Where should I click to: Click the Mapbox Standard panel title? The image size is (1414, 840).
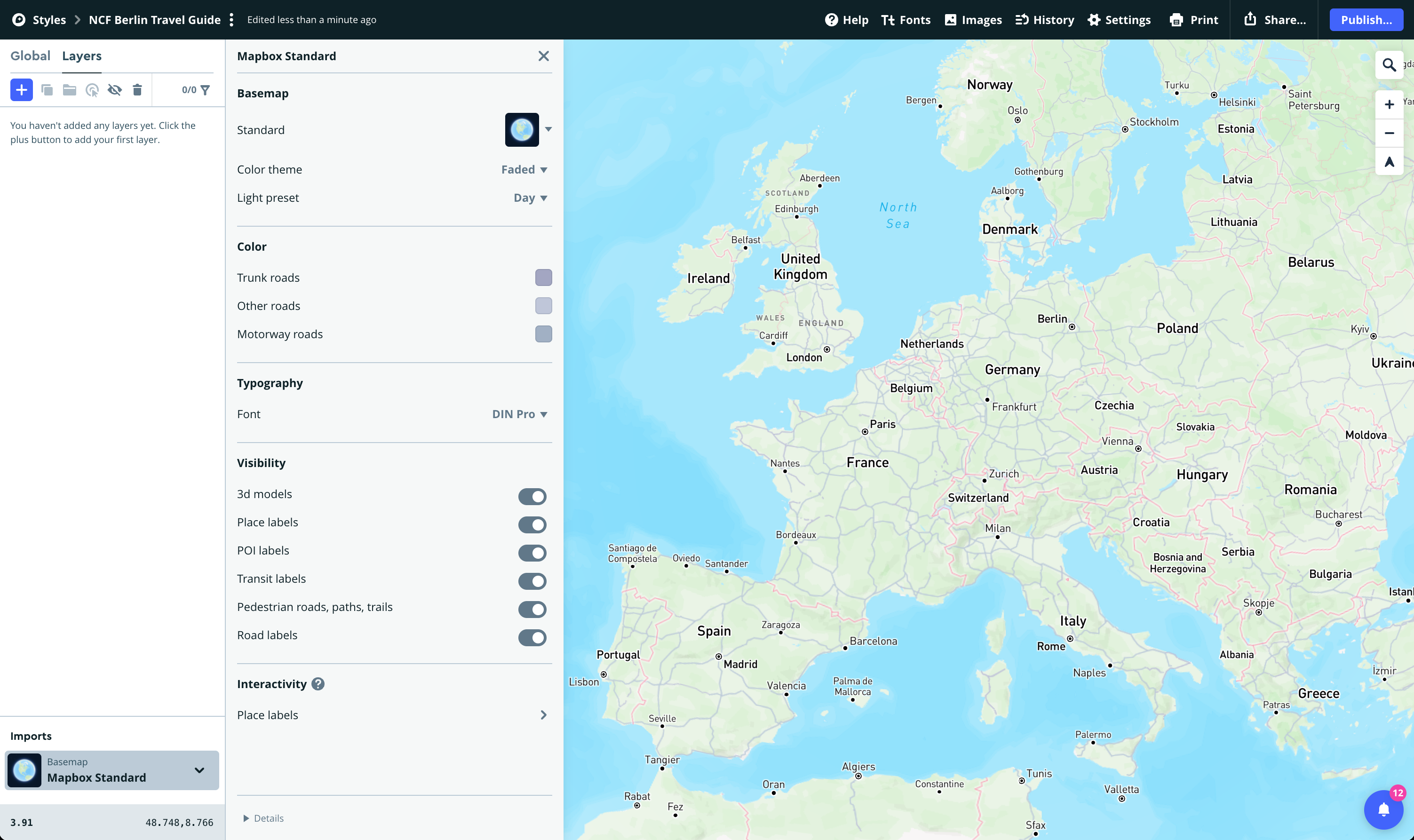click(x=286, y=56)
